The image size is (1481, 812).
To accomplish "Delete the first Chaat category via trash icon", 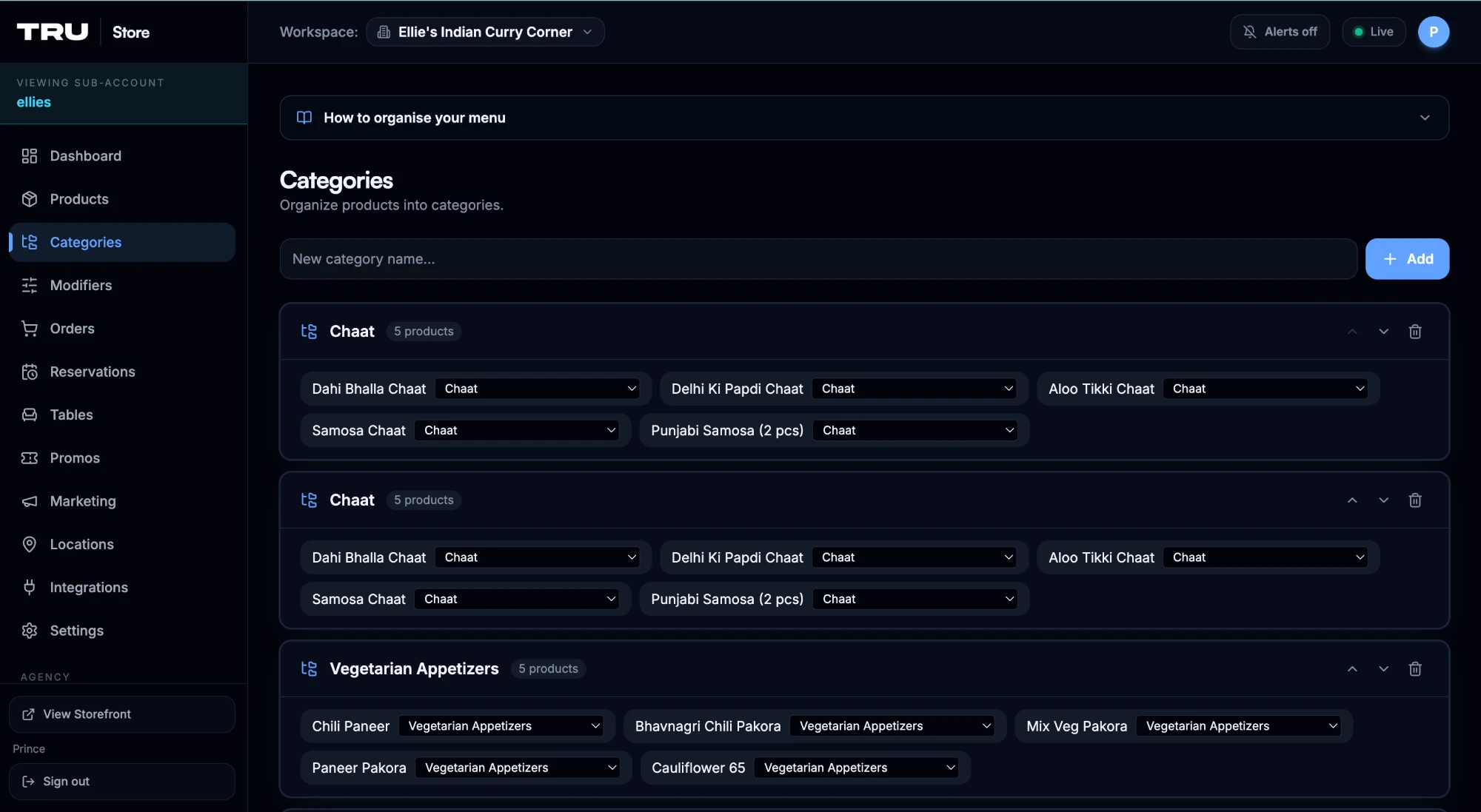I will point(1415,332).
